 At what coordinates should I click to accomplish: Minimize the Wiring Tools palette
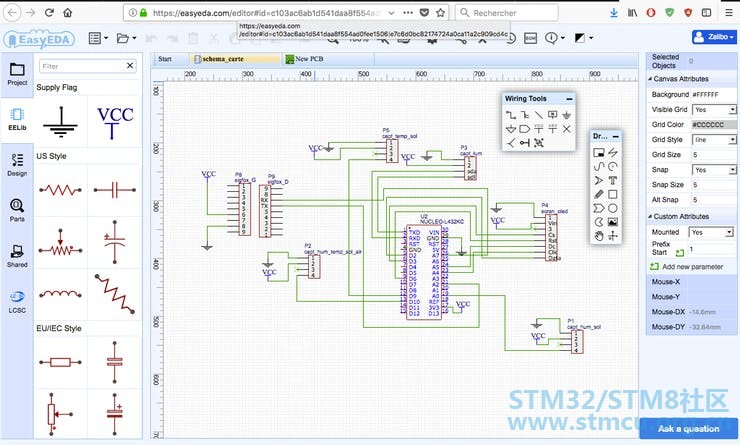[569, 99]
